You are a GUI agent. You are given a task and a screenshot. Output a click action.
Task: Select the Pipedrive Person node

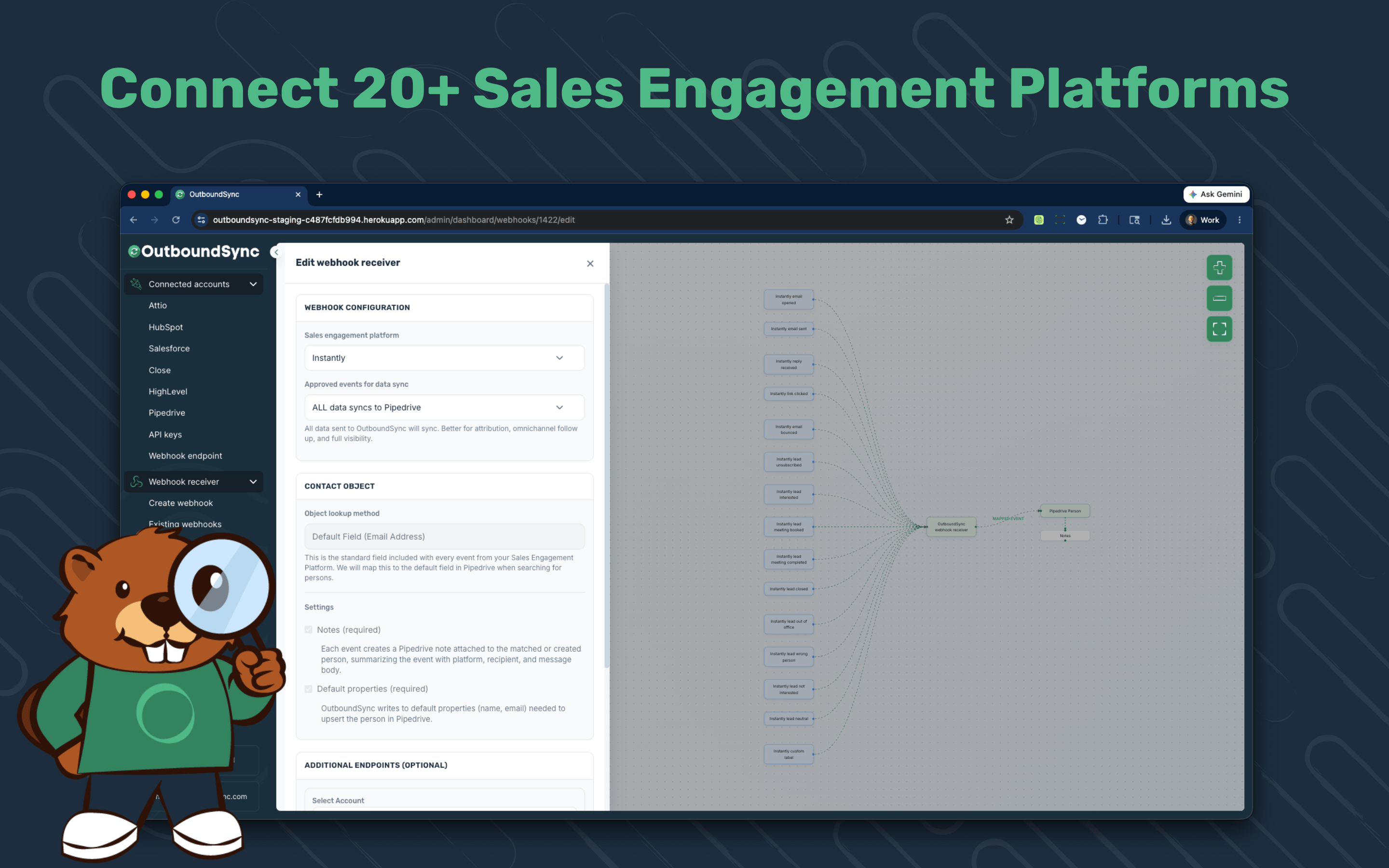pyautogui.click(x=1065, y=511)
